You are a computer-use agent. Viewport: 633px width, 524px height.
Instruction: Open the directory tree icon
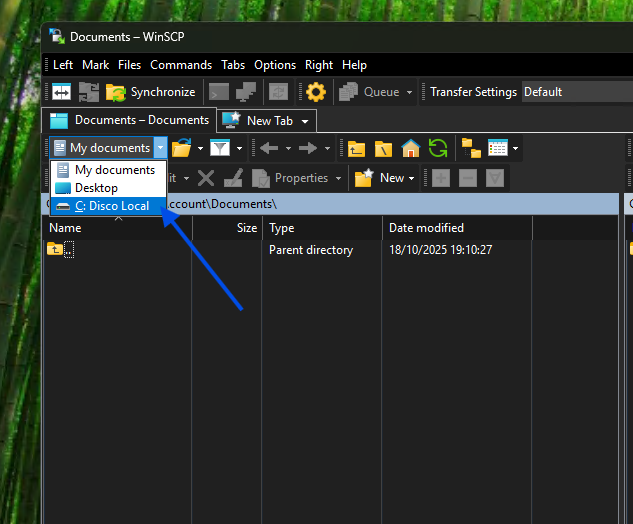pos(470,149)
